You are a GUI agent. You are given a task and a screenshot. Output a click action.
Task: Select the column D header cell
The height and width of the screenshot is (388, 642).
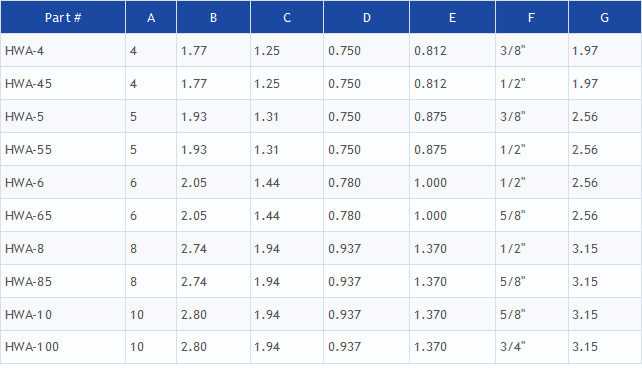tap(366, 17)
